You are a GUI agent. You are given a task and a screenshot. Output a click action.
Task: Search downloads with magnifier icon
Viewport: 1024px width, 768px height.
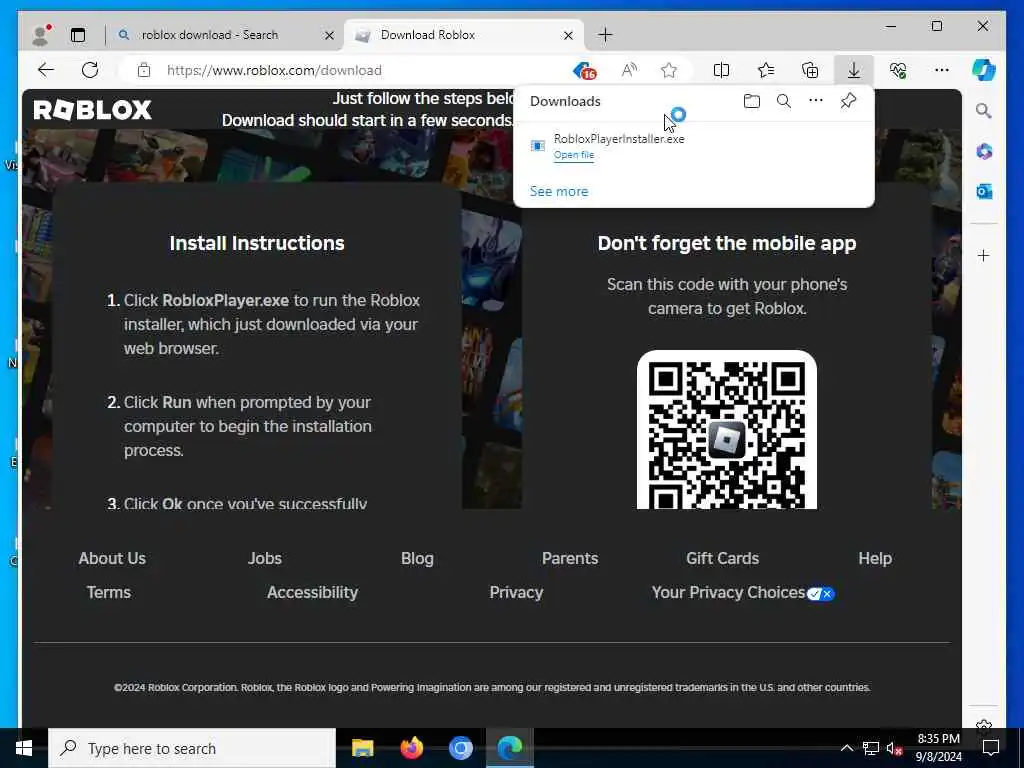point(784,101)
